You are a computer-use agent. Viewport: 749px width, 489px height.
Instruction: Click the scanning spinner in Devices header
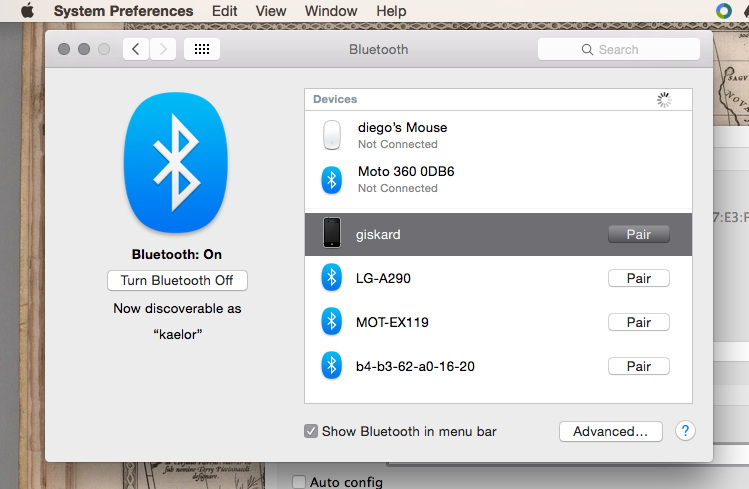pos(664,99)
